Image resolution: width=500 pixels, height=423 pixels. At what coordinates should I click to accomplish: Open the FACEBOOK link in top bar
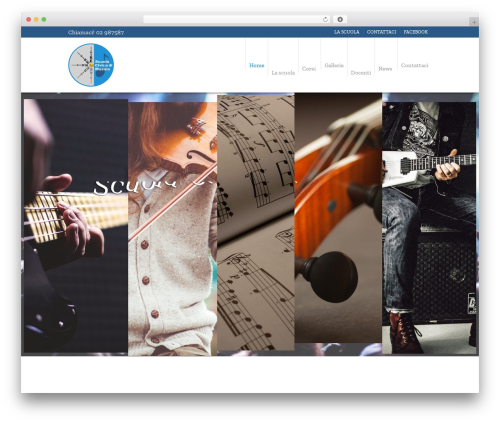[x=416, y=32]
